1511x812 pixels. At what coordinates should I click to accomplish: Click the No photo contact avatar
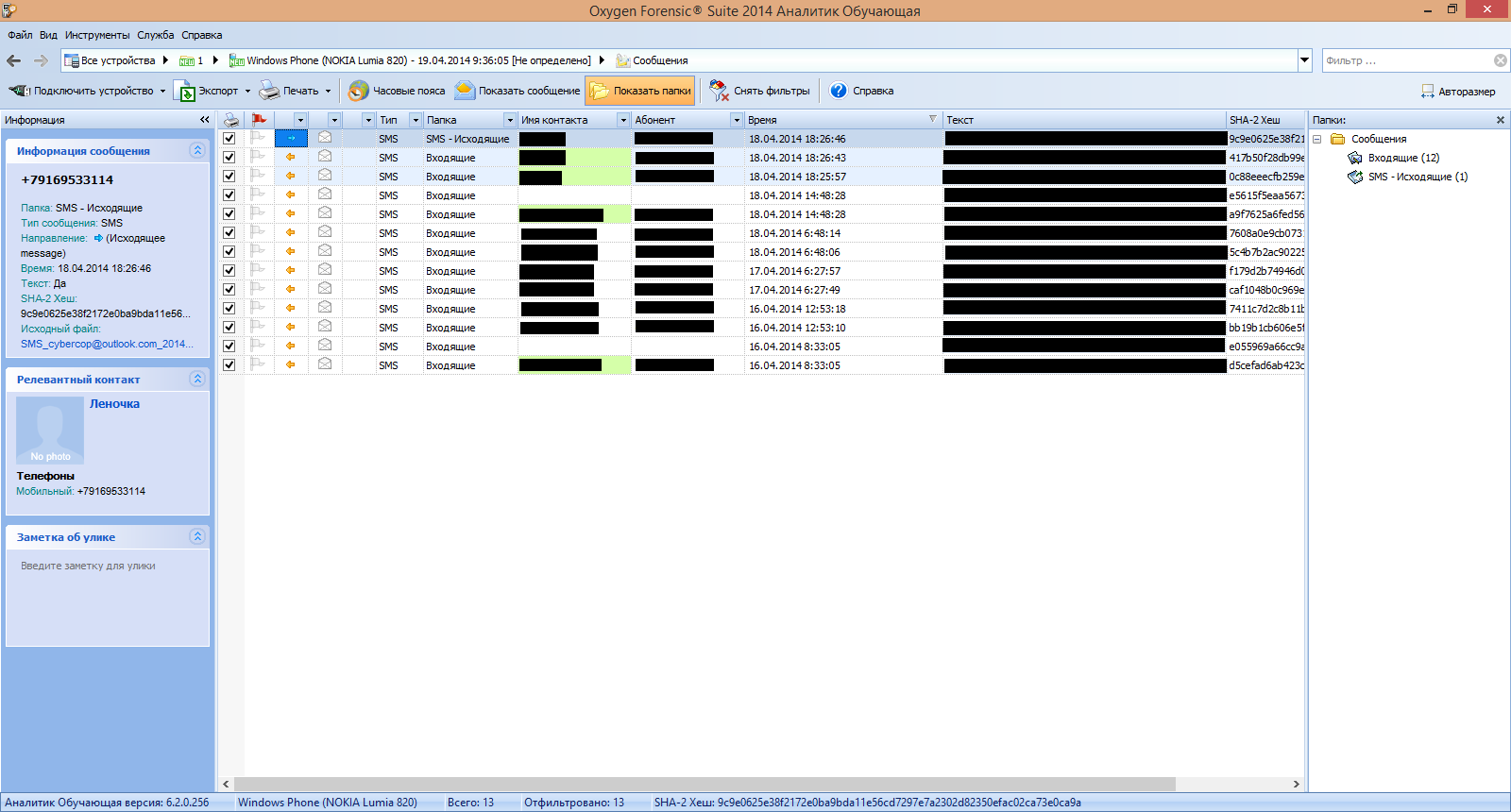(50, 430)
